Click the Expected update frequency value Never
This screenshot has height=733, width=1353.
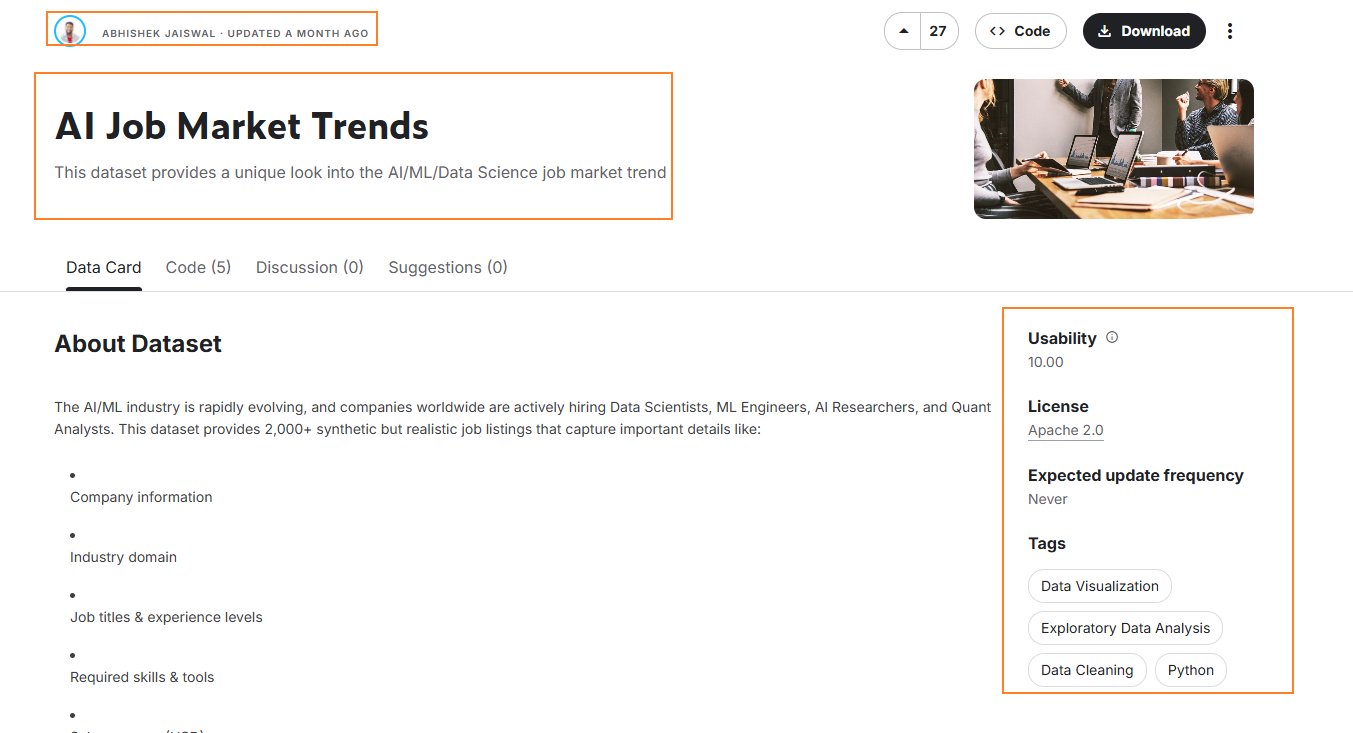[1048, 499]
